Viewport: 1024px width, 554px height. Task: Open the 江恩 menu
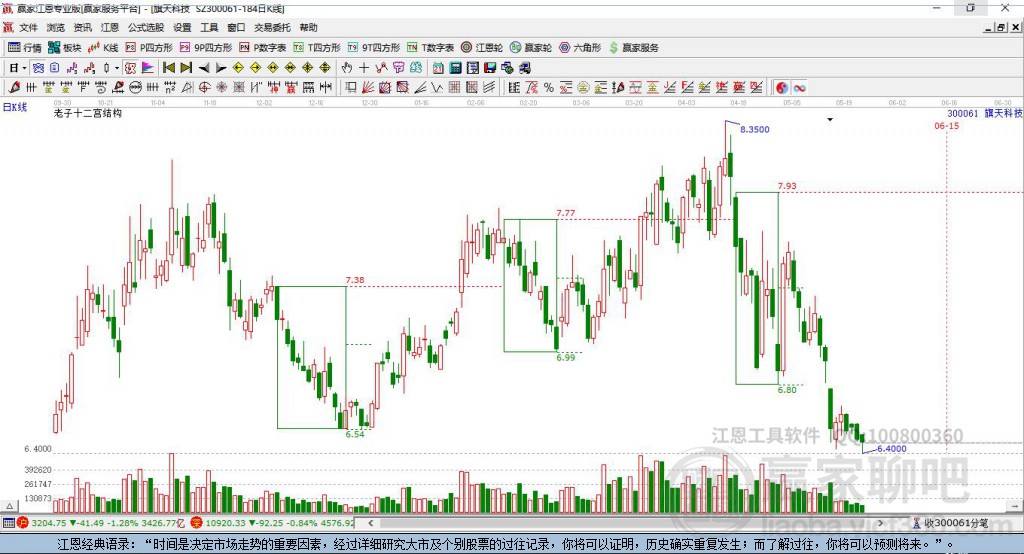(x=110, y=27)
